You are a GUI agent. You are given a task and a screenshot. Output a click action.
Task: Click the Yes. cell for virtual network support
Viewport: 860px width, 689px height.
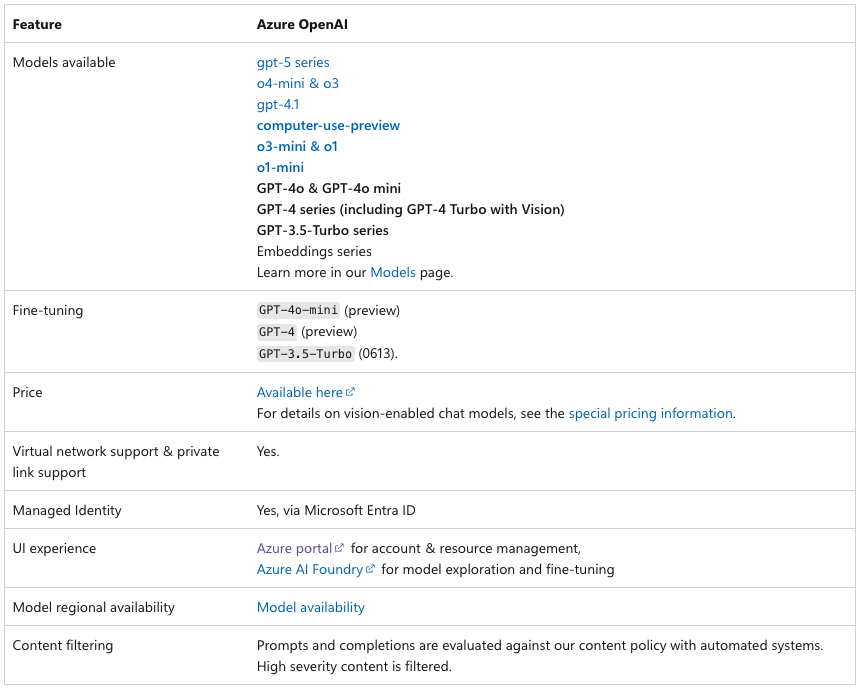(x=268, y=451)
